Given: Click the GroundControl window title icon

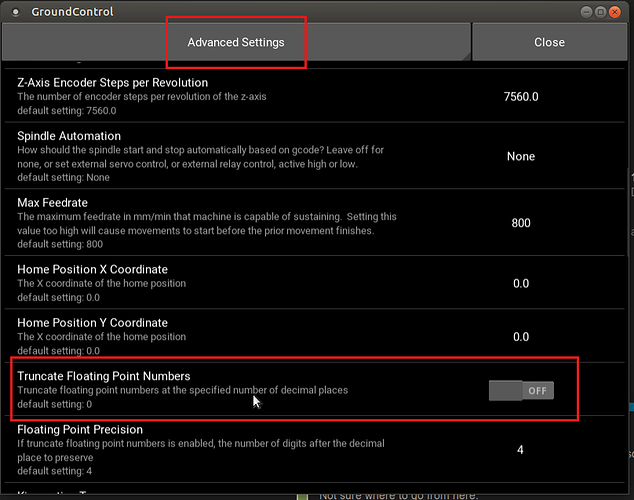Looking at the screenshot, I should [x=15, y=12].
